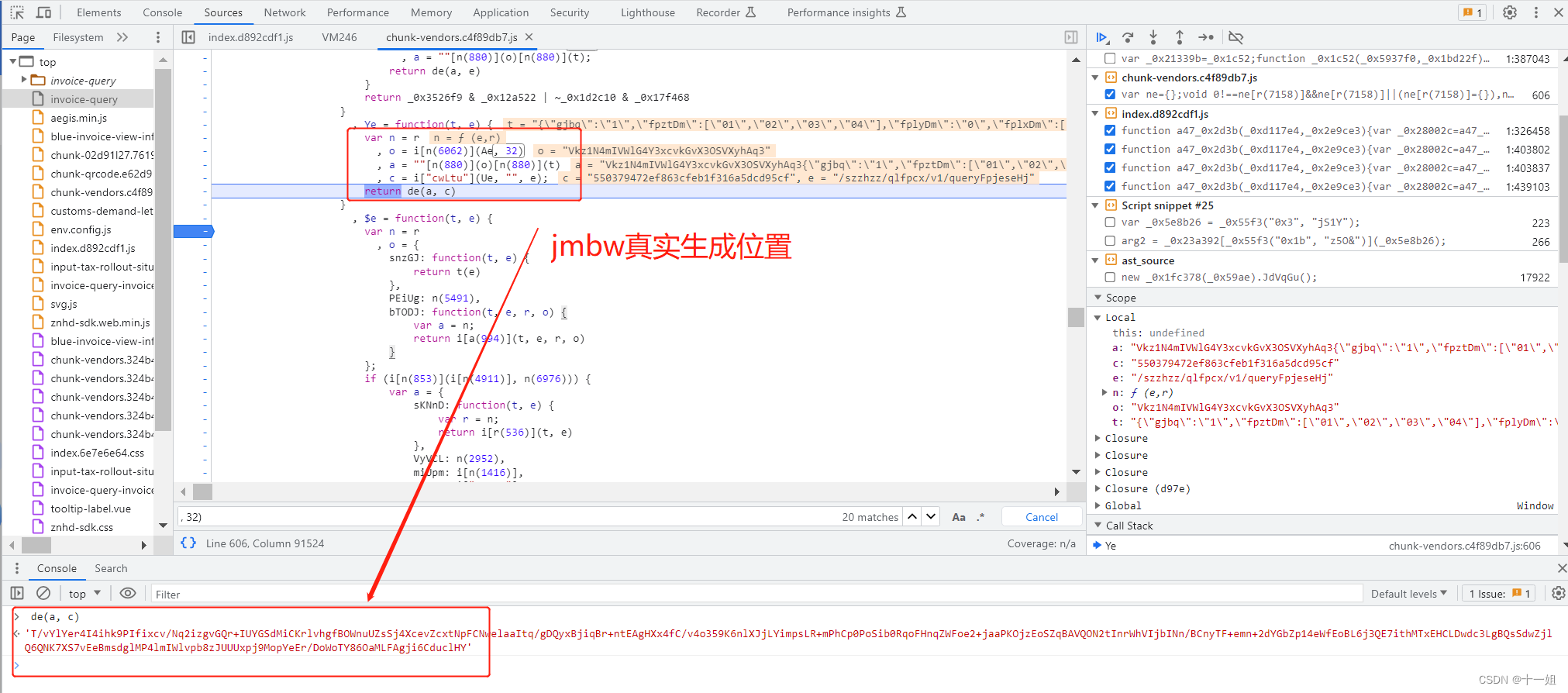The image size is (1568, 693).
Task: Step into next function call
Action: pos(1153,37)
